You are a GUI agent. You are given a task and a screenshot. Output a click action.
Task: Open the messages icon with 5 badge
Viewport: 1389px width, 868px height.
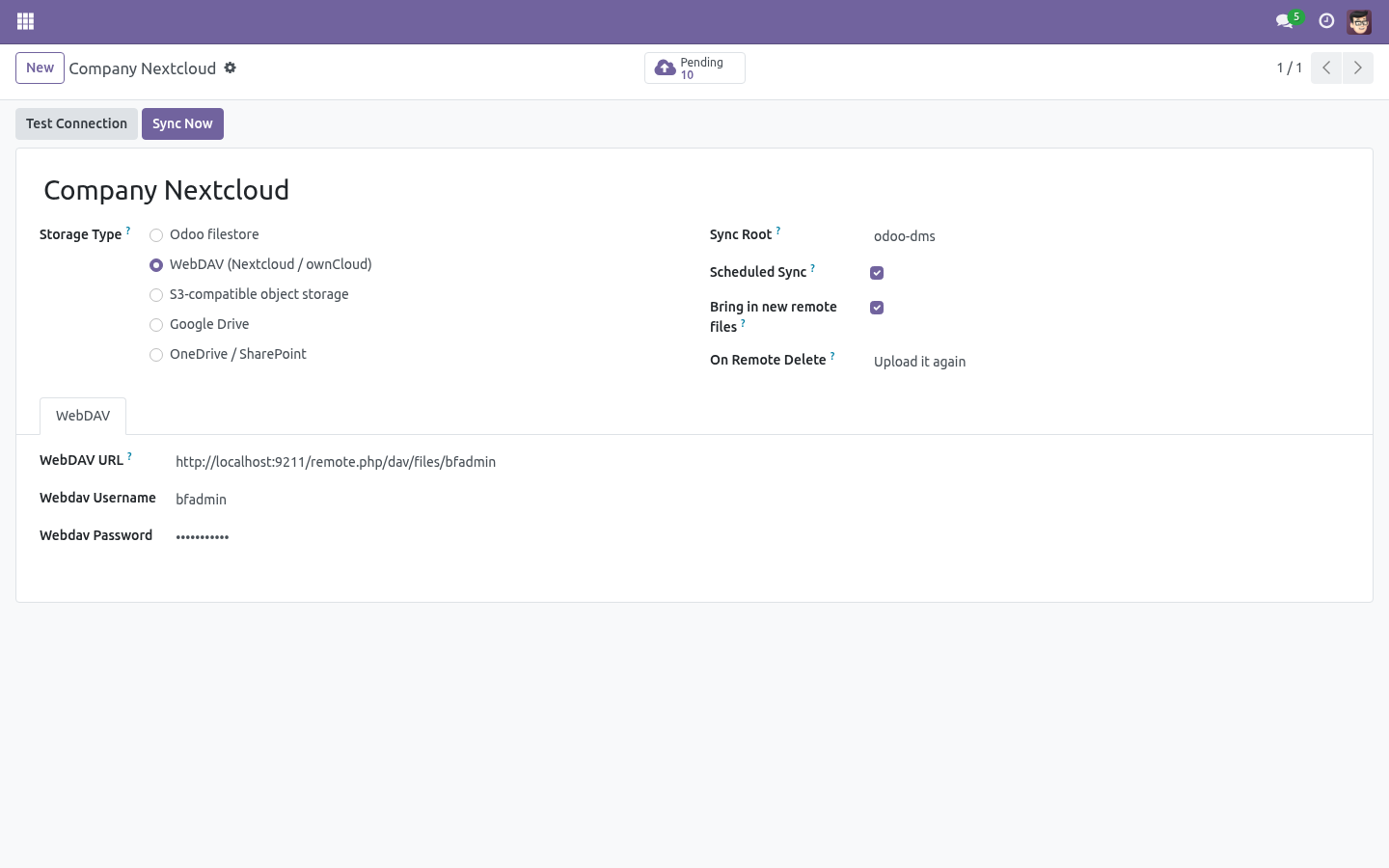[x=1289, y=20]
